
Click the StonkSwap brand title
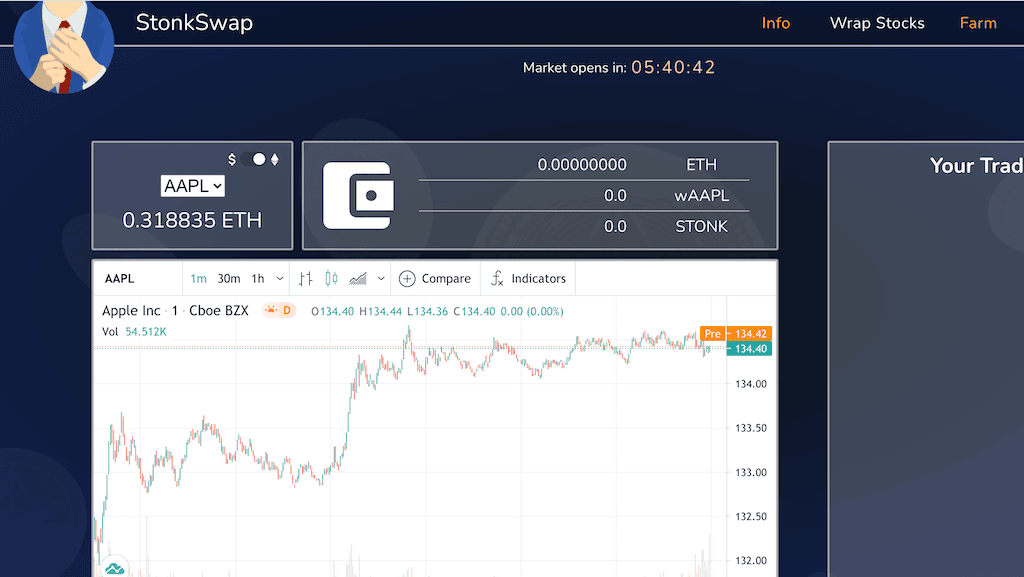pos(194,23)
